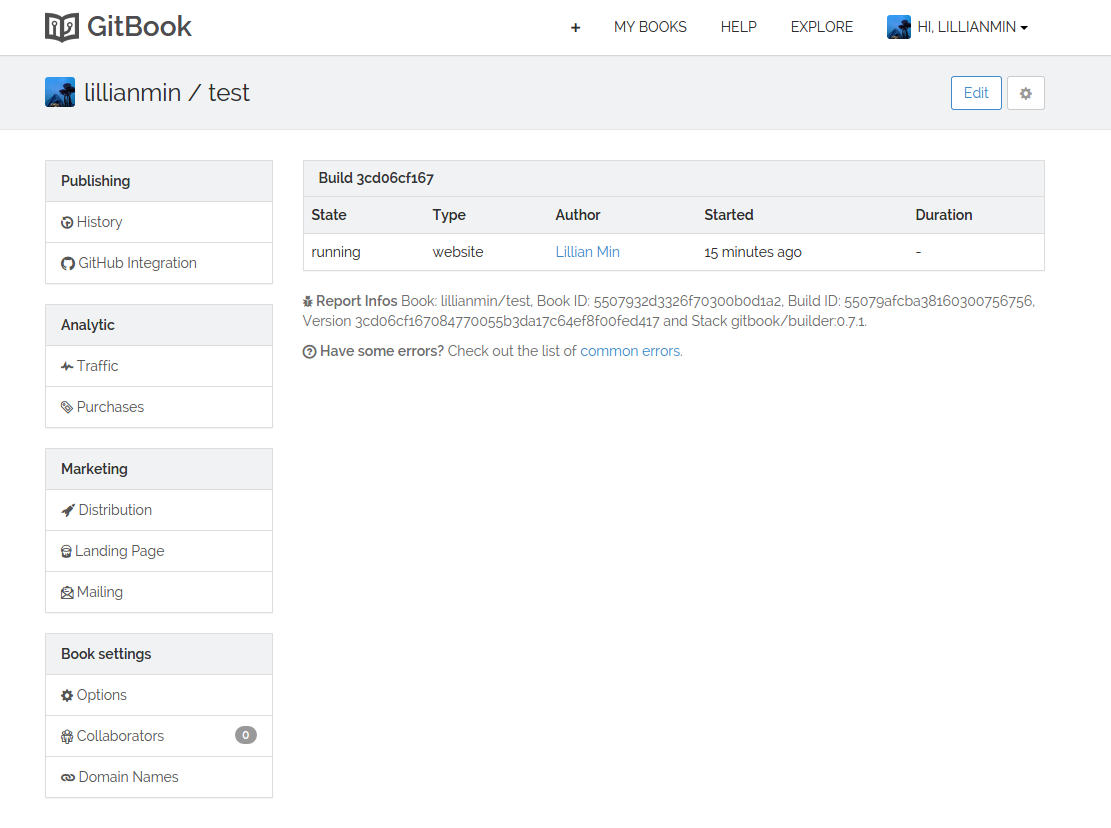Follow the Lillian Min author link
Image resolution: width=1111 pixels, height=828 pixels.
[x=587, y=252]
